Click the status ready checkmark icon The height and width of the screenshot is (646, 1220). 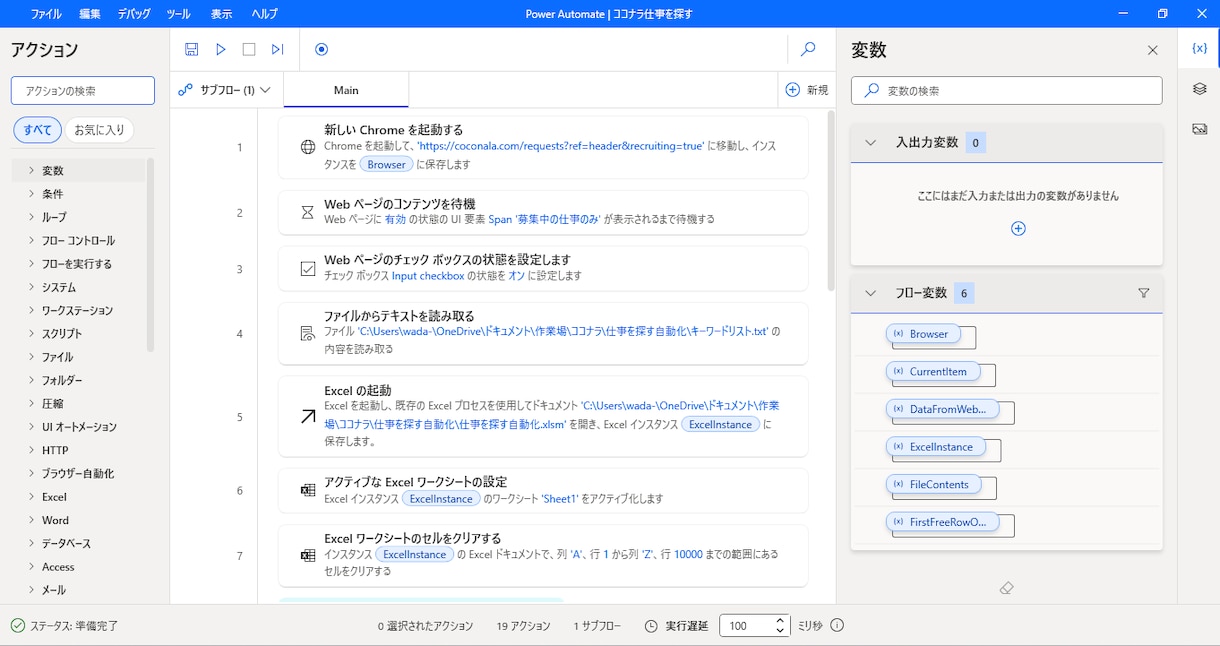[17, 625]
